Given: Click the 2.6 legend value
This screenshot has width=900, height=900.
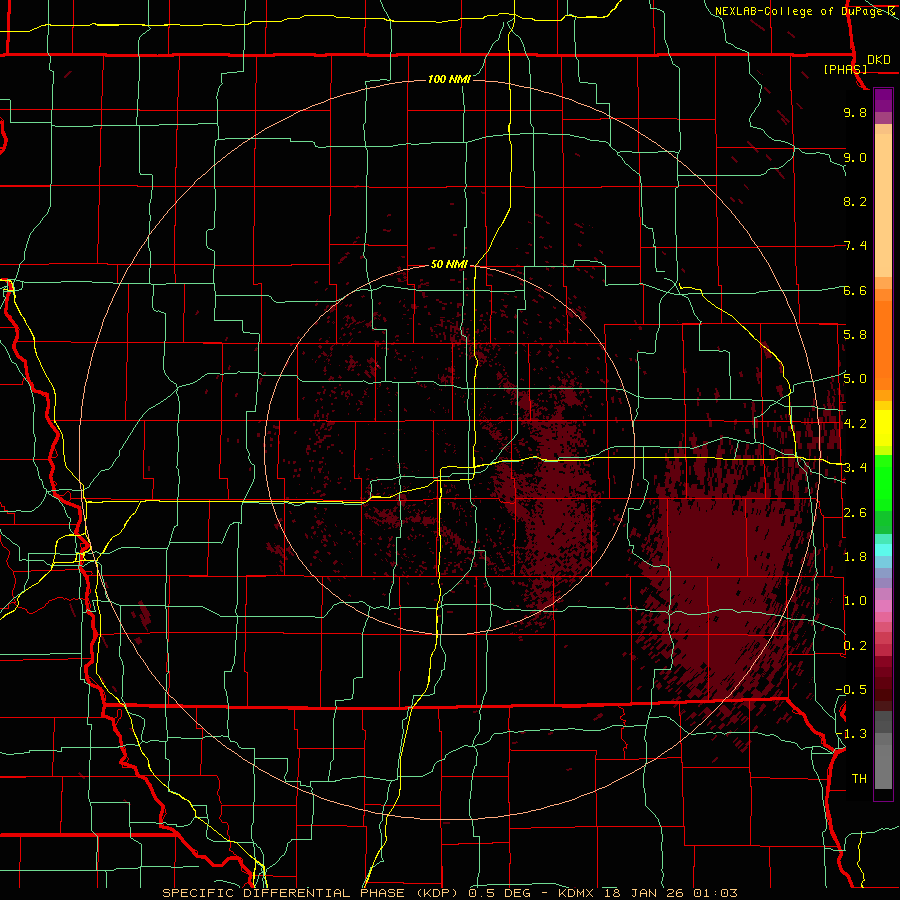Looking at the screenshot, I should pyautogui.click(x=855, y=512).
